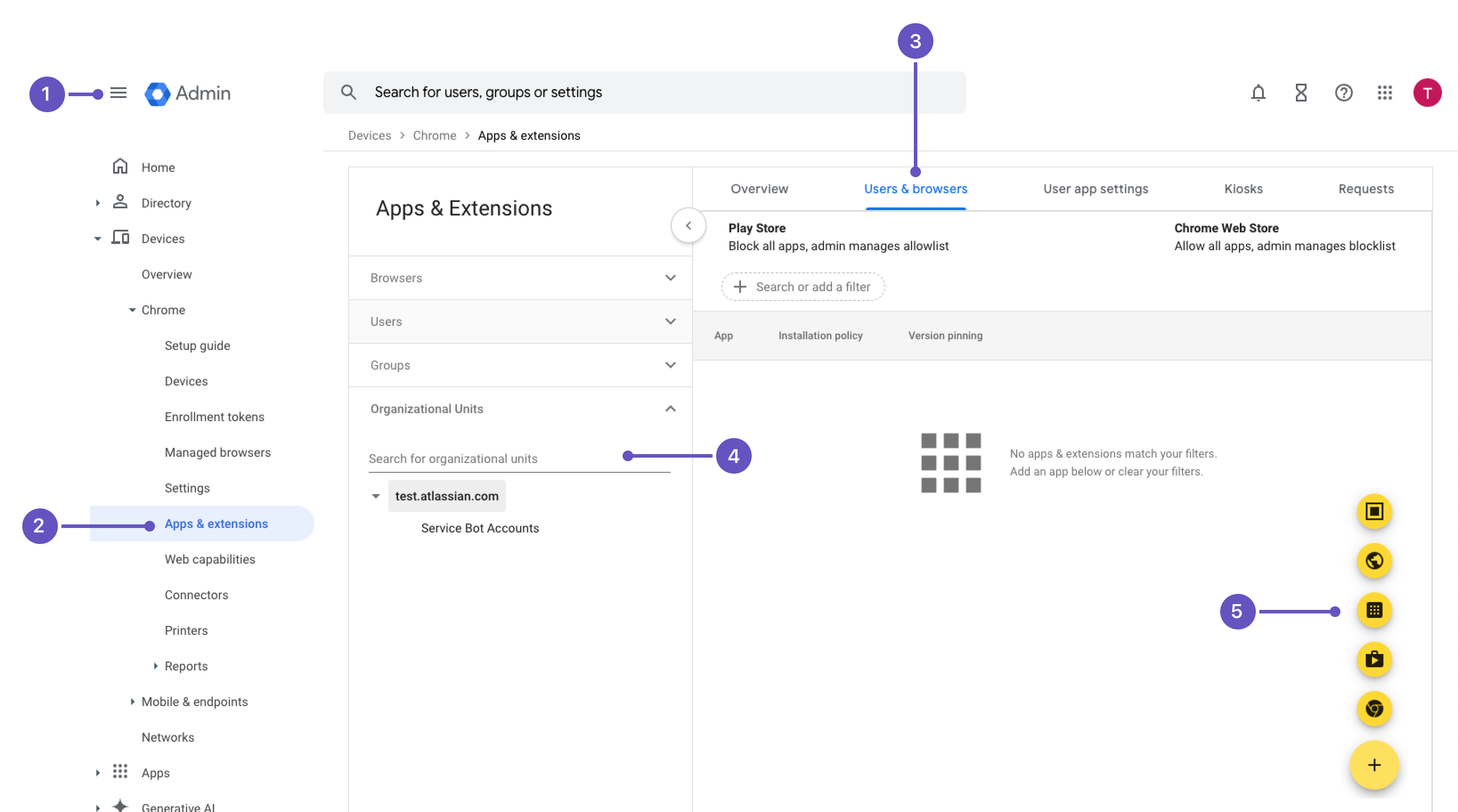Expand the Groups section chevron
The height and width of the screenshot is (812, 1458).
671,365
